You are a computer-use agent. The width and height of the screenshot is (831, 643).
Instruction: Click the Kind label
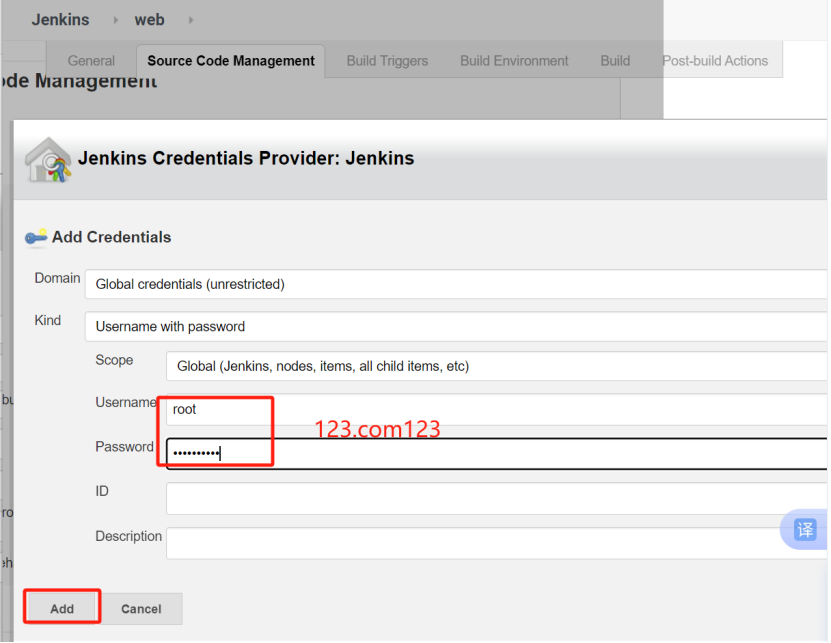pos(48,321)
